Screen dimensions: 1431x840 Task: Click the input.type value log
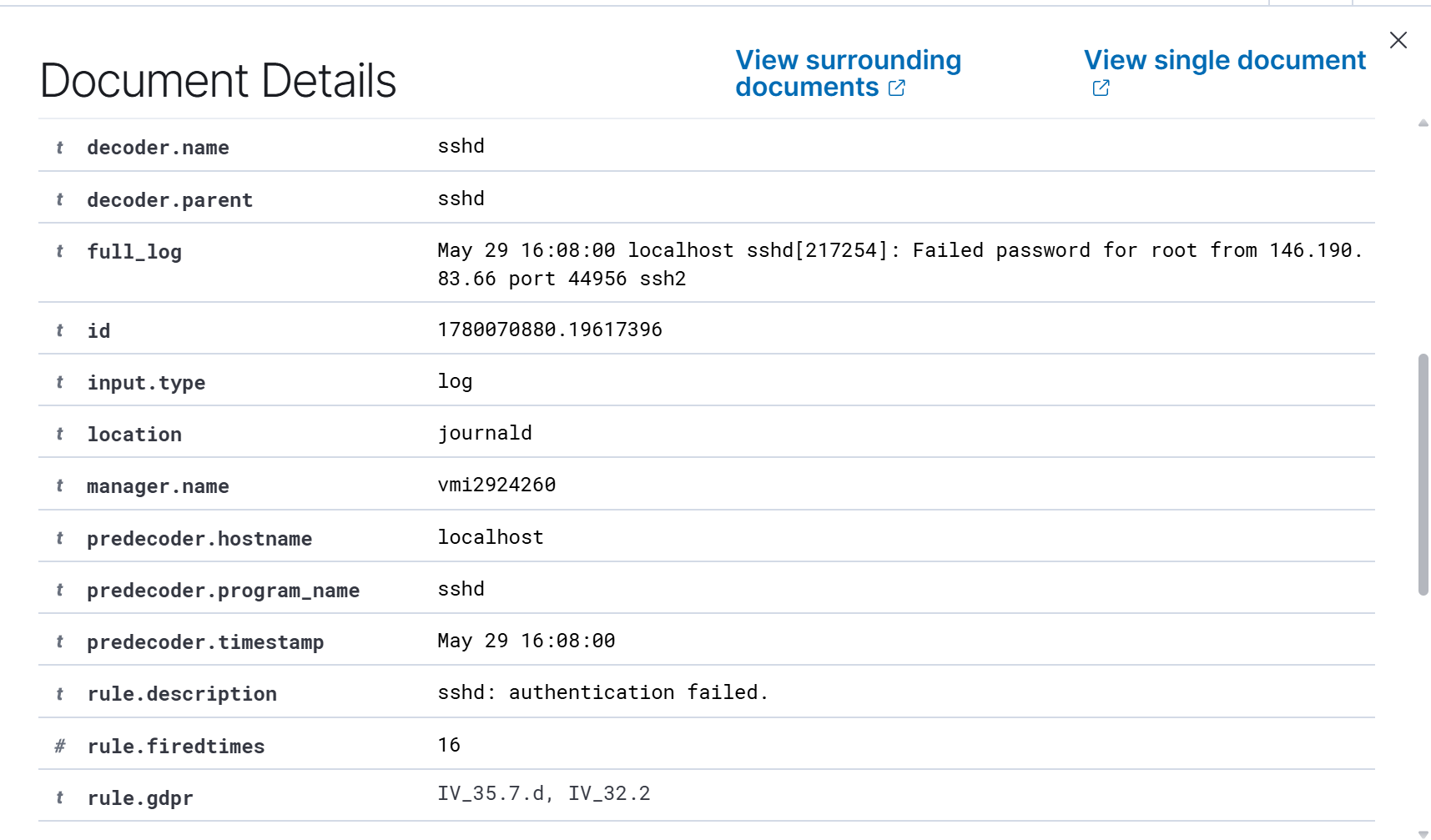455,381
